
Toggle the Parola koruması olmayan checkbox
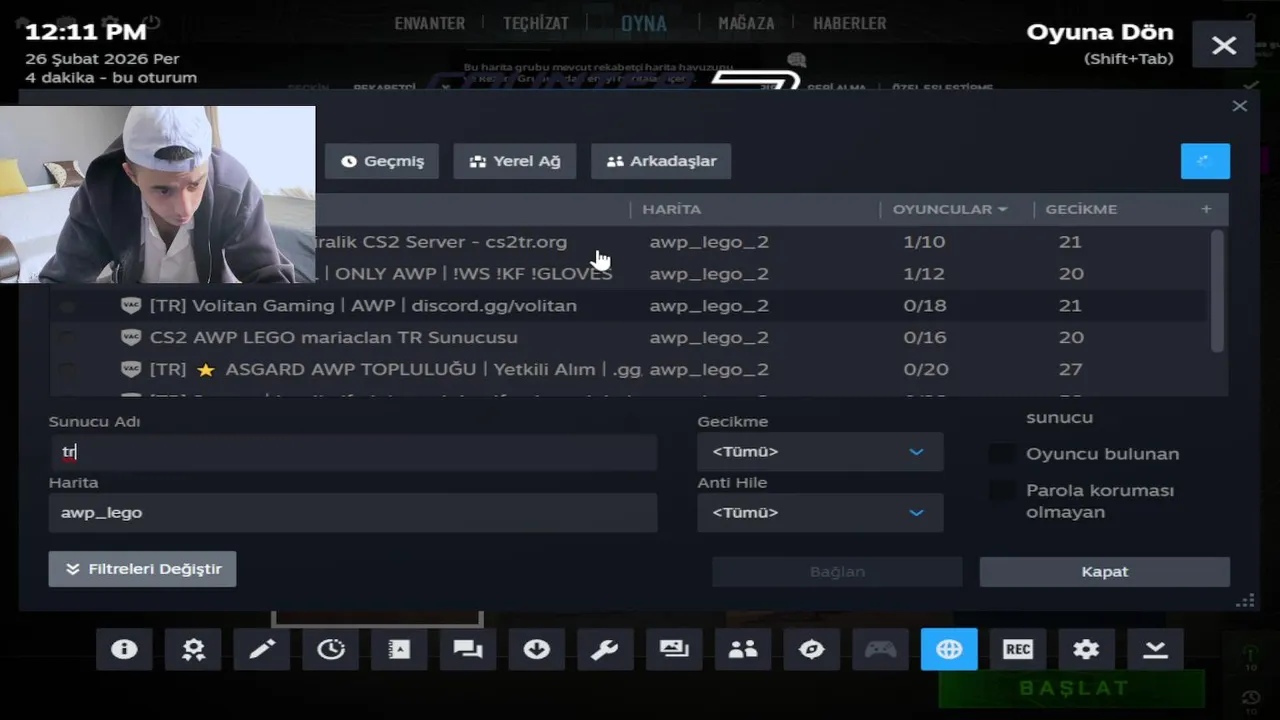pos(1002,491)
